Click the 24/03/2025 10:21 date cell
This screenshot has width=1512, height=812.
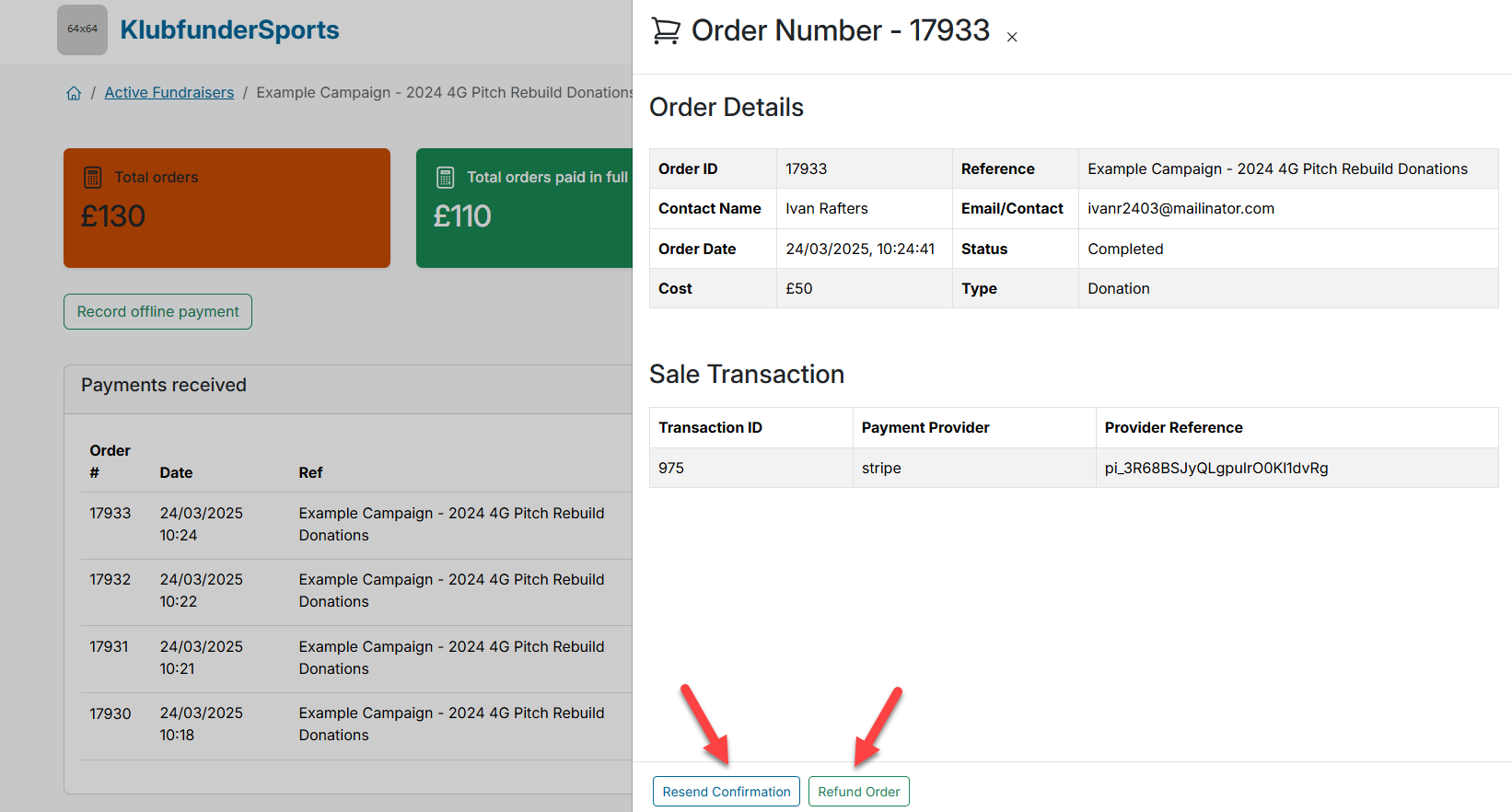(202, 657)
